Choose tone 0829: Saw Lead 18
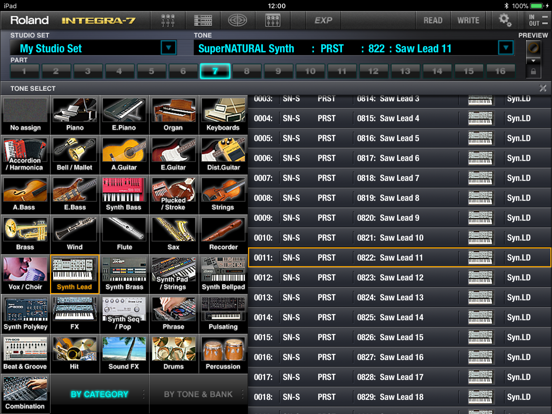The width and height of the screenshot is (552, 414). click(x=400, y=397)
